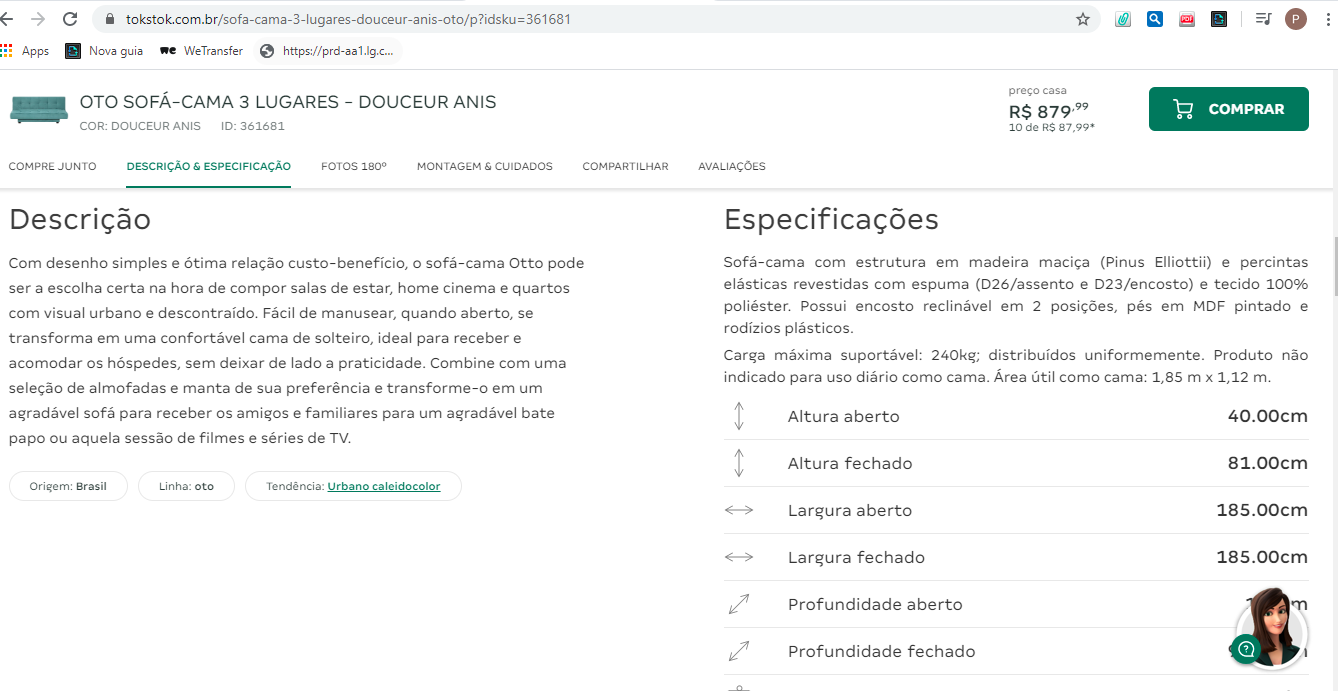Click the Descrição heading
This screenshot has width=1338, height=691.
(80, 219)
